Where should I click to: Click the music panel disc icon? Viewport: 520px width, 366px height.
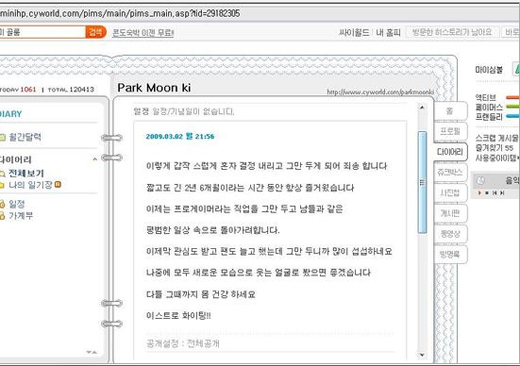(x=481, y=181)
